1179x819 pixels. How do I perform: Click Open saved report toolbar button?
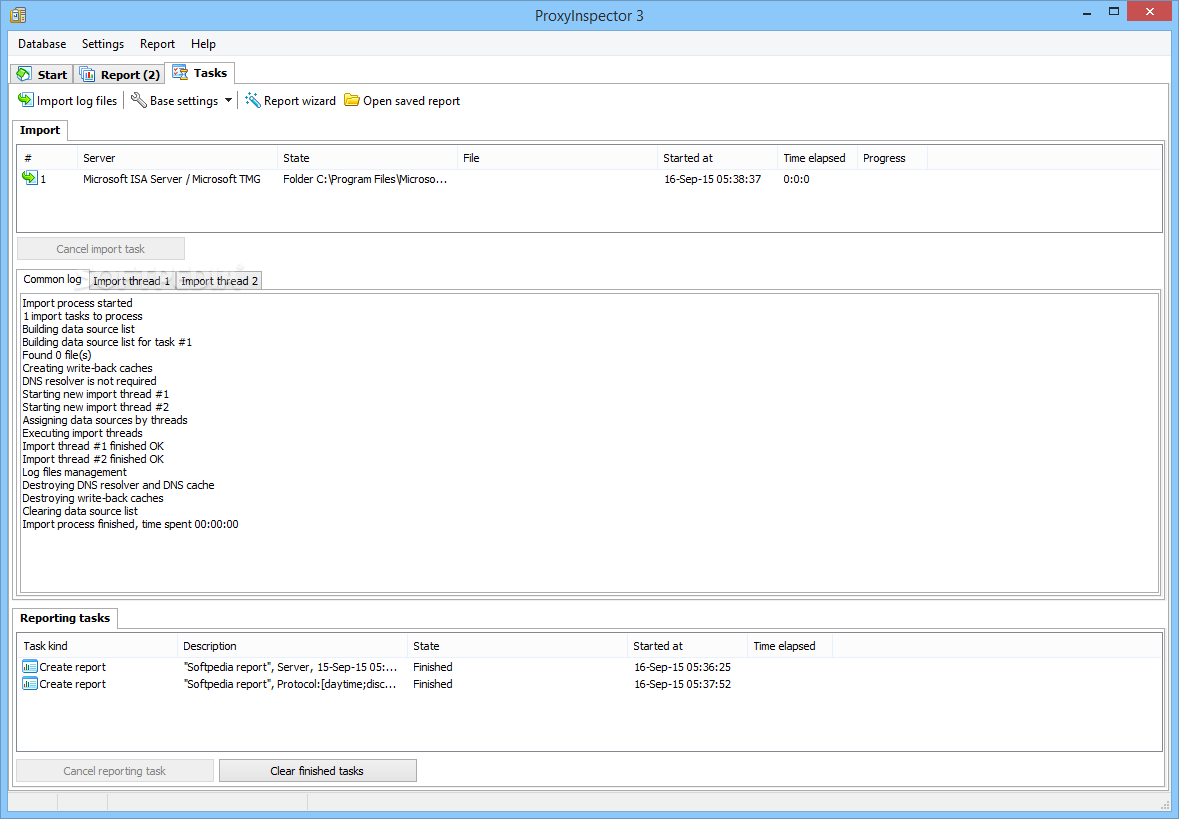tap(402, 100)
